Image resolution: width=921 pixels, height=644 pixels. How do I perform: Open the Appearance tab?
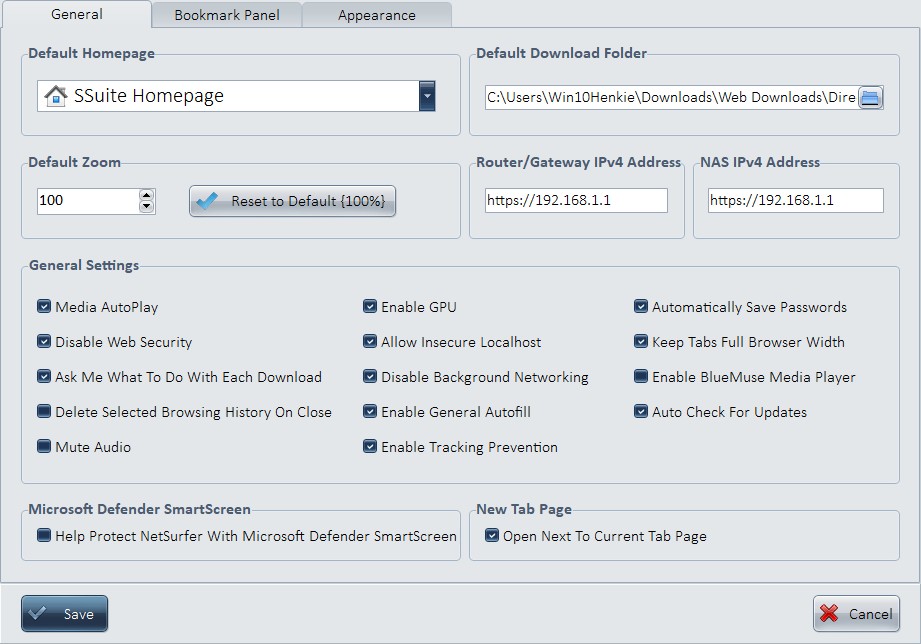click(x=376, y=15)
